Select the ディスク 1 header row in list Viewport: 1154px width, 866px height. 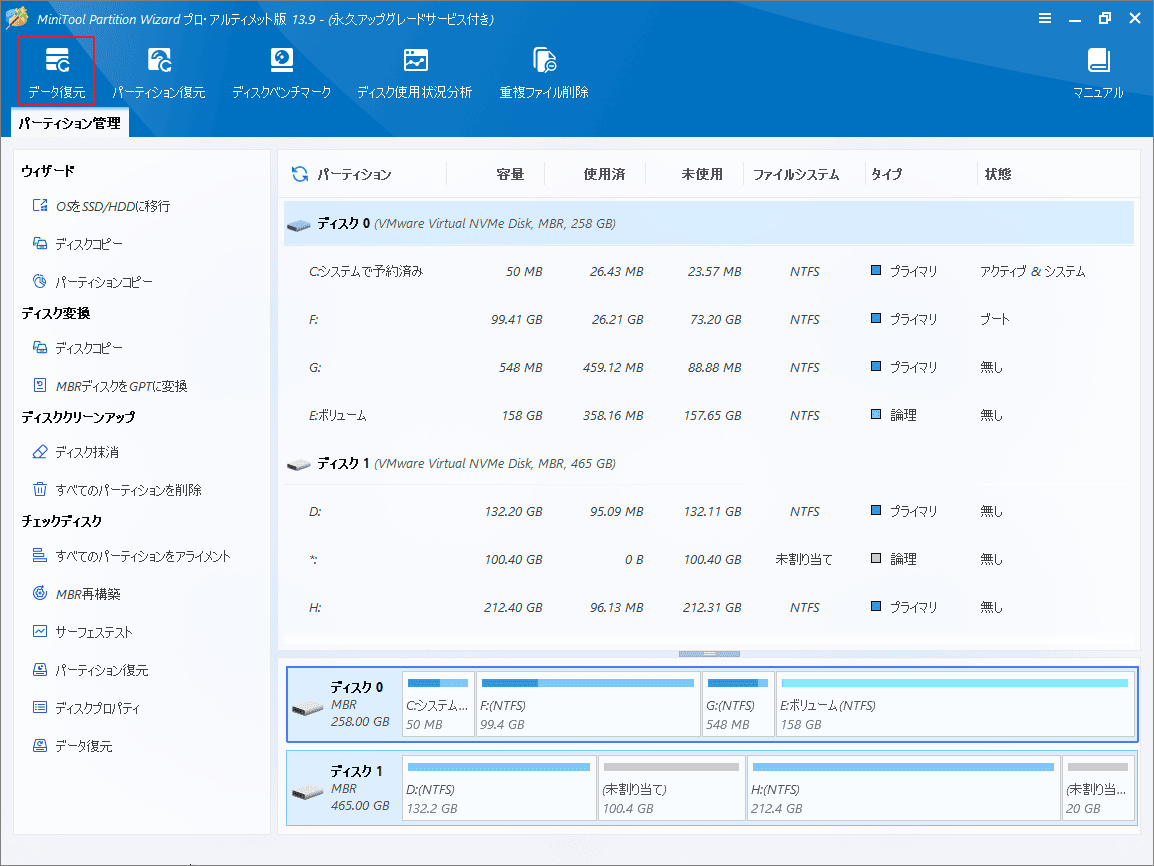tap(709, 464)
